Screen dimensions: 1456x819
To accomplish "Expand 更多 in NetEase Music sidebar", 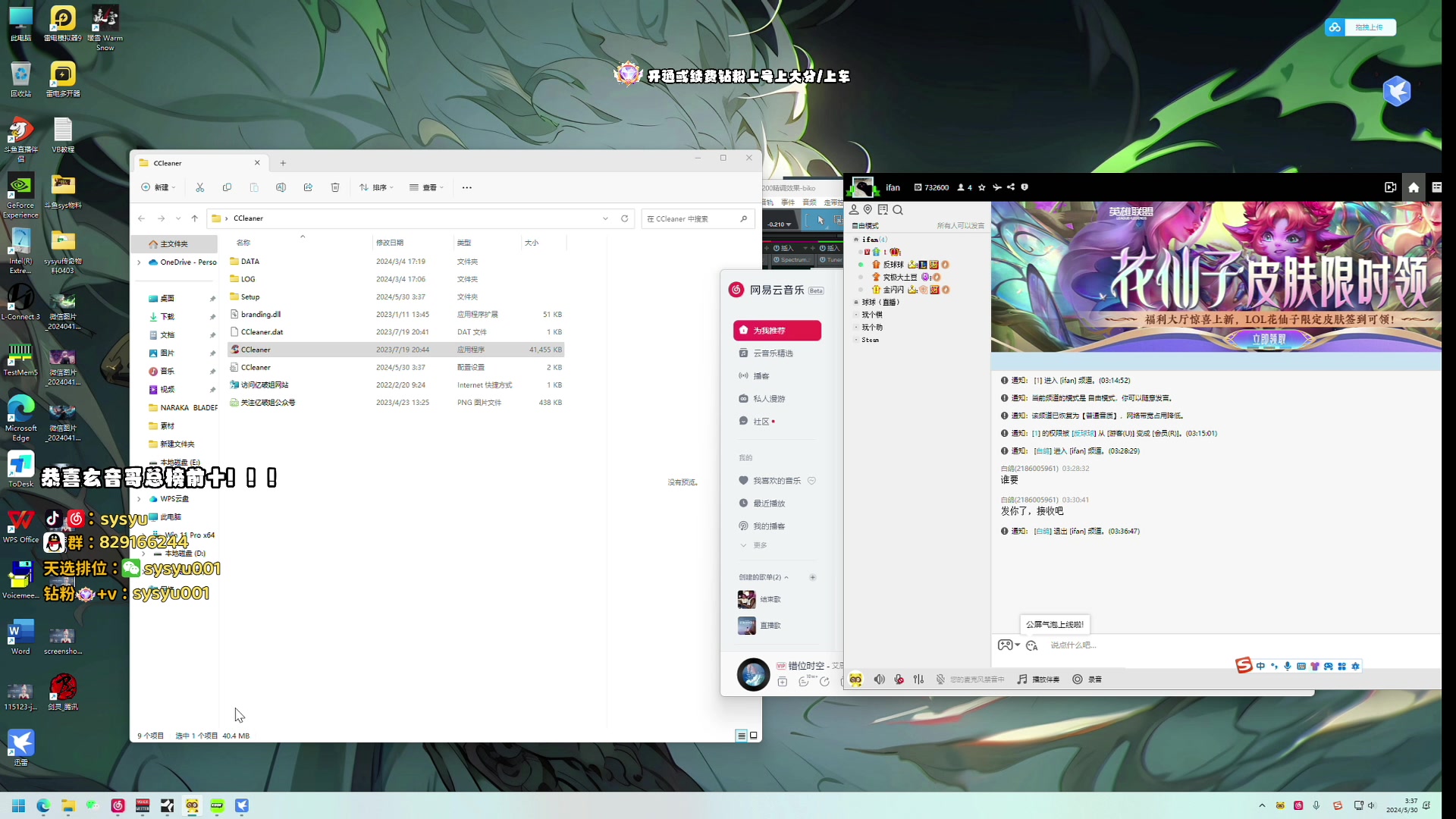I will coord(754,546).
